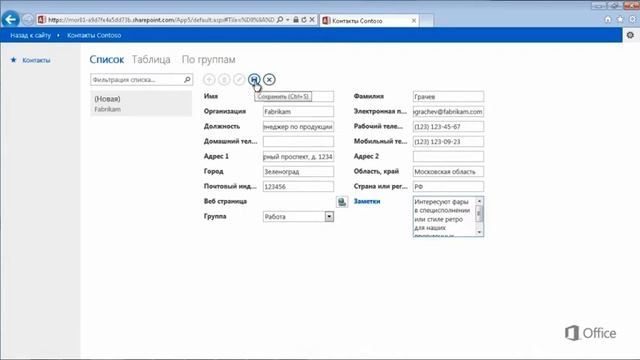The image size is (640, 360).
Task: Select the (Новая) Fabrikam list entry
Action: tap(141, 104)
